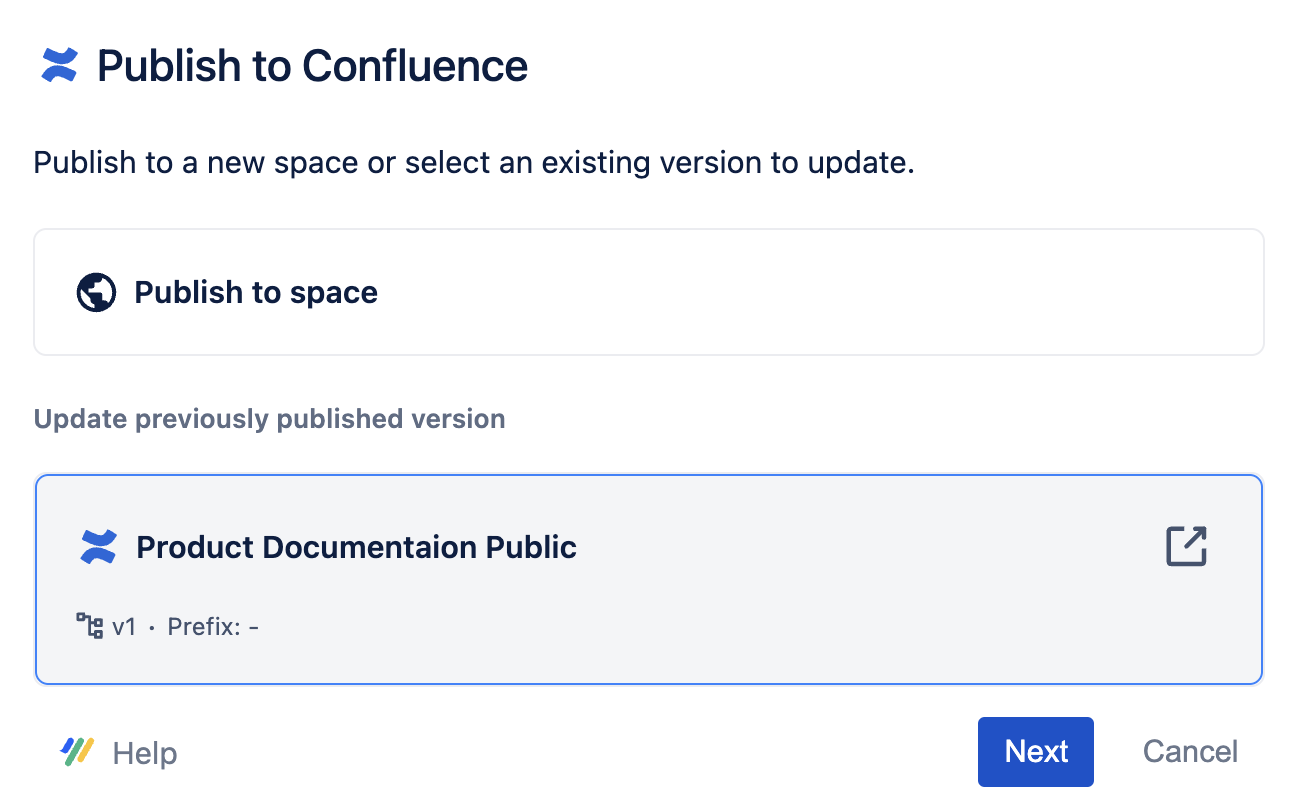This screenshot has height=806, width=1299.
Task: Cancel the publish dialog
Action: 1190,752
